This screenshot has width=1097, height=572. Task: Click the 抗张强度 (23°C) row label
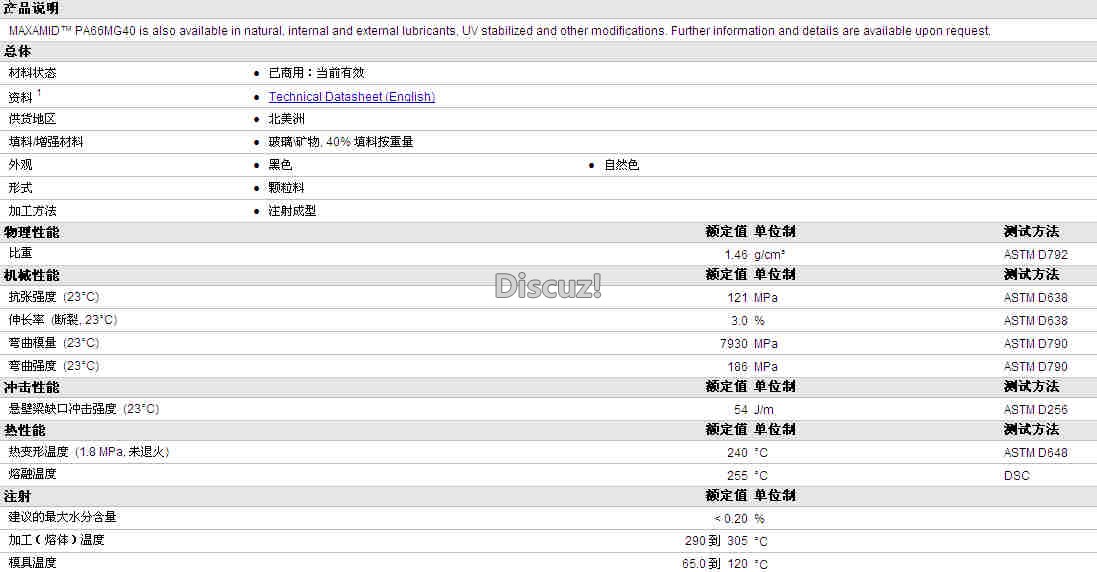click(x=54, y=297)
